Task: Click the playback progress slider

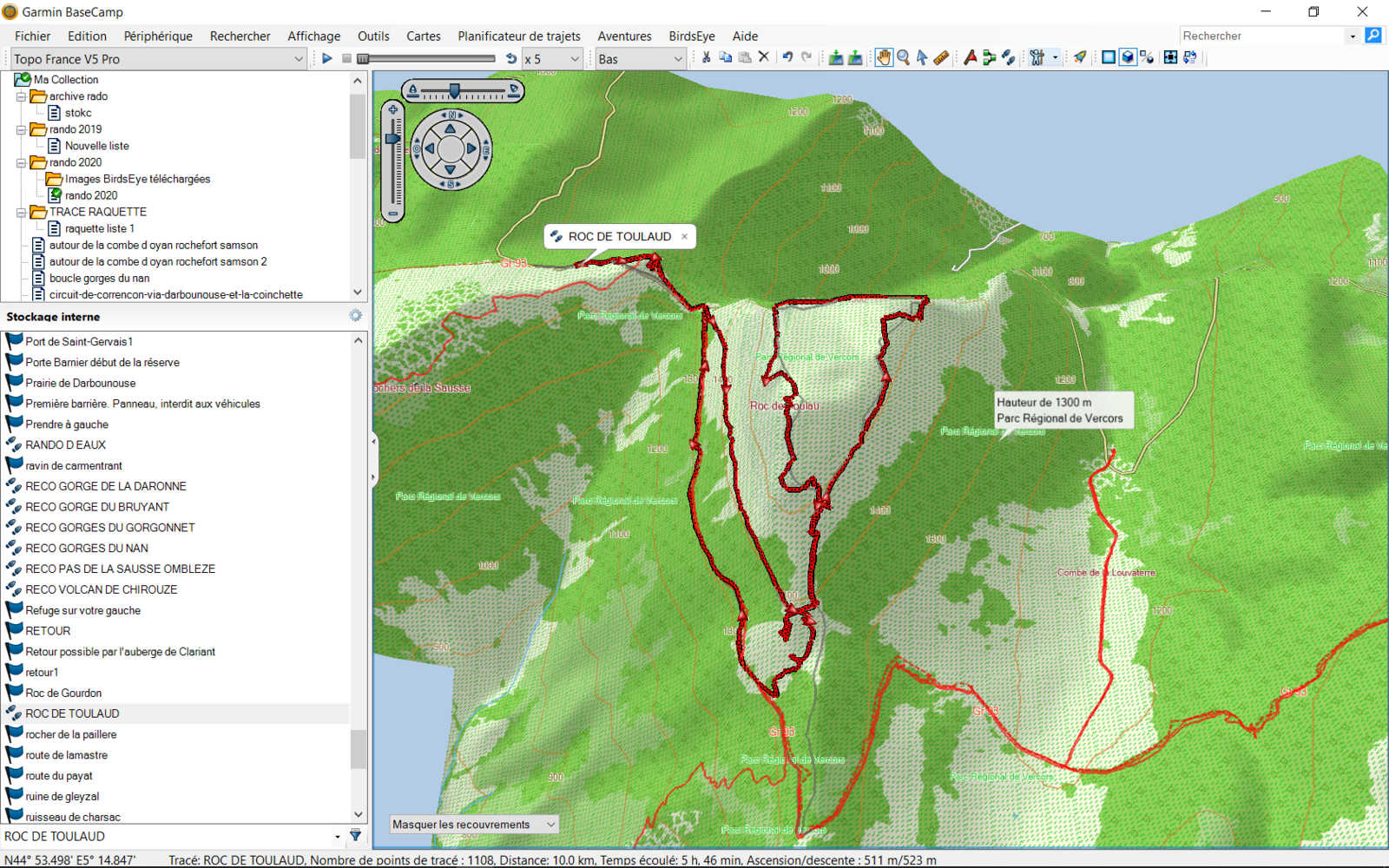Action: click(x=426, y=59)
